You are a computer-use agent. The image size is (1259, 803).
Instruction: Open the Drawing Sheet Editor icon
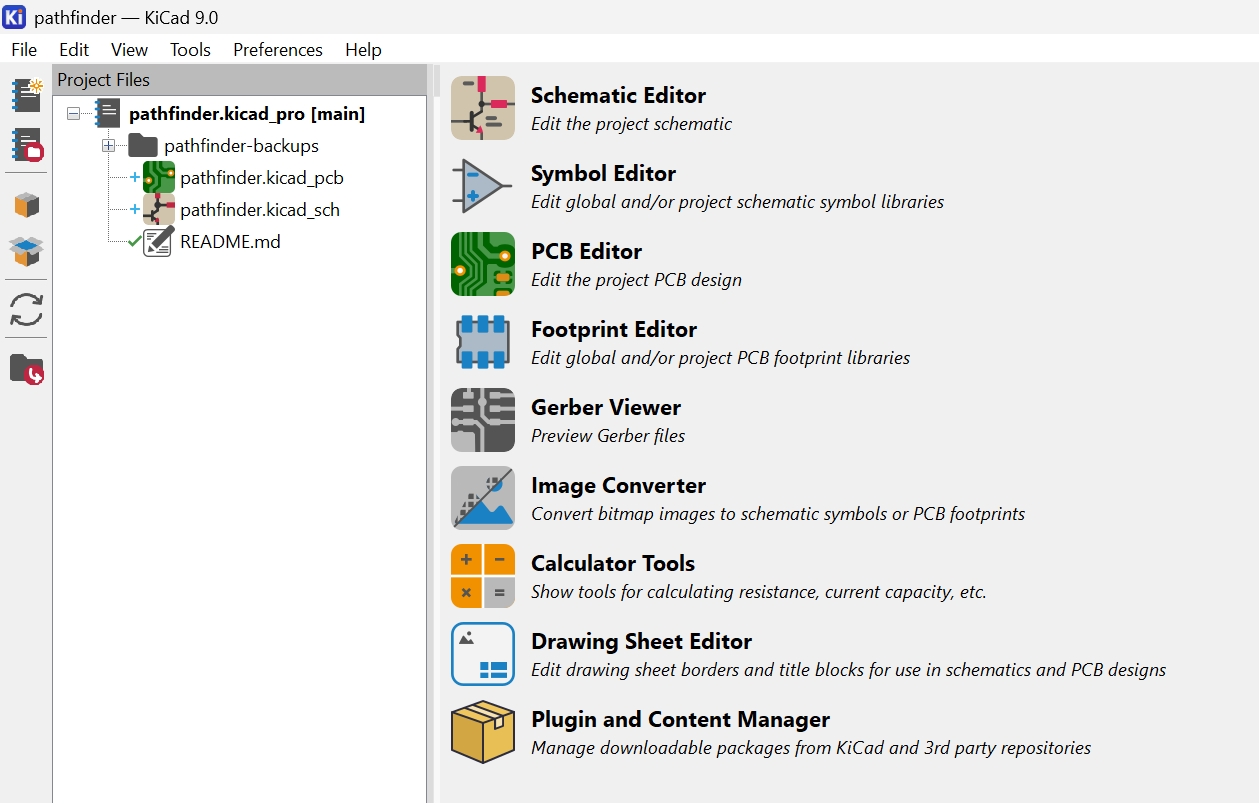483,654
